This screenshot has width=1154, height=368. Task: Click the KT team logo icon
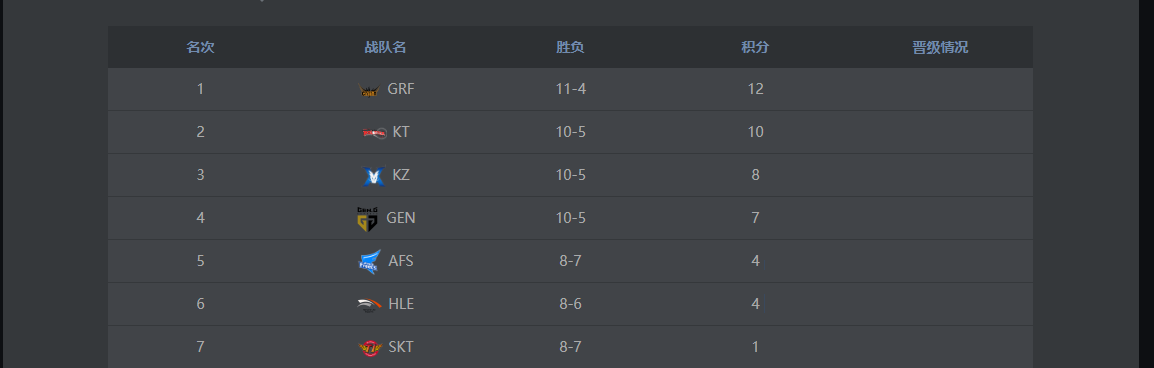coord(374,133)
